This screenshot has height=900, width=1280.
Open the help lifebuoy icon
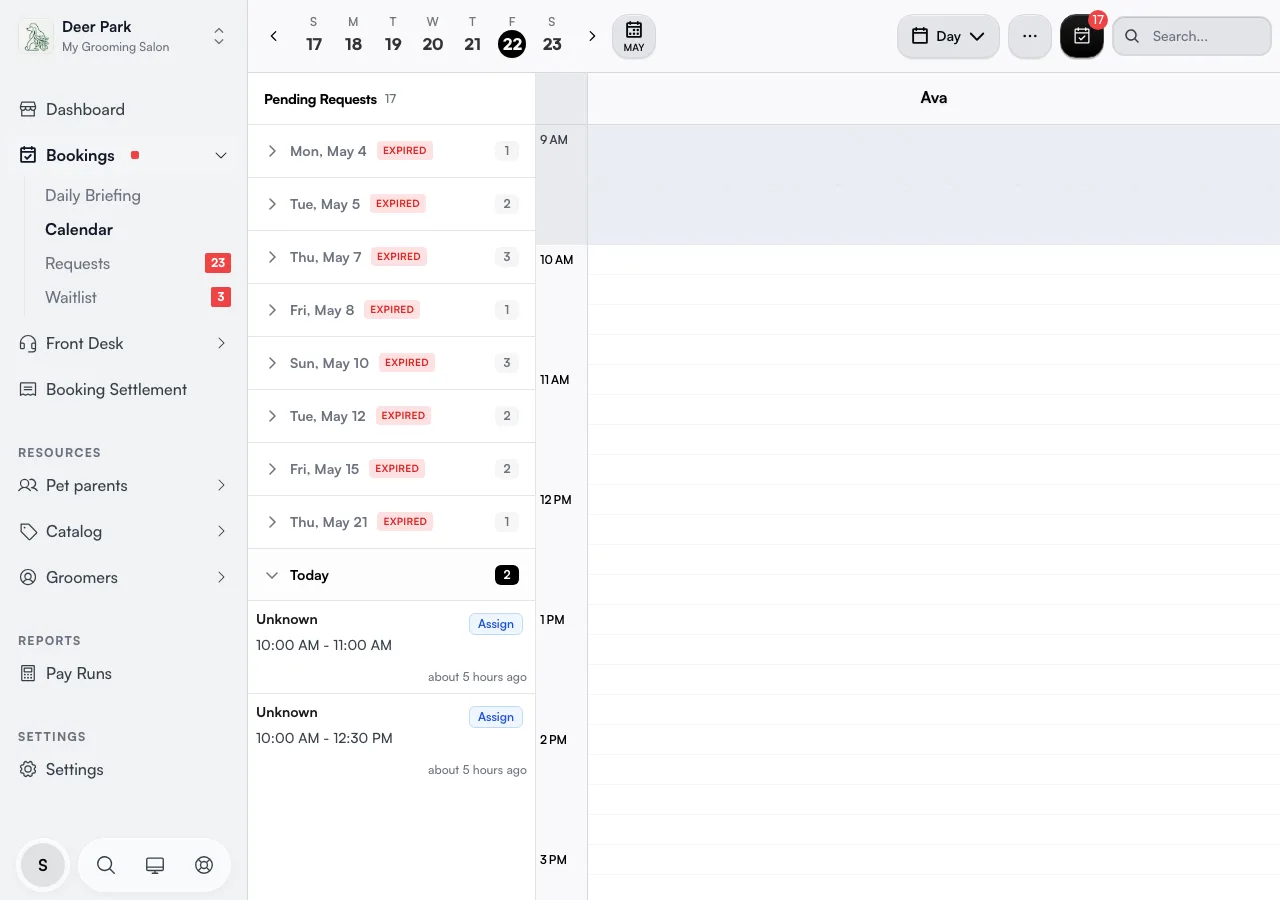click(204, 865)
